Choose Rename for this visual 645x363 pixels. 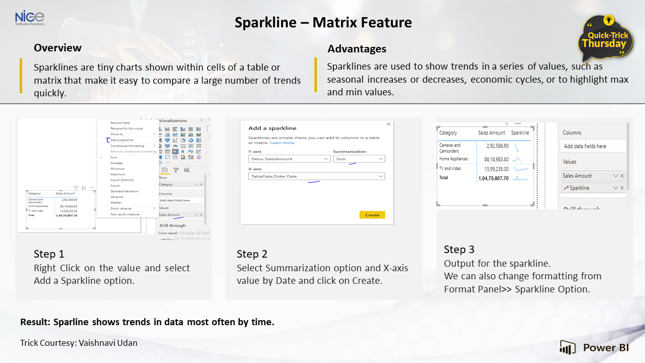pyautogui.click(x=128, y=128)
